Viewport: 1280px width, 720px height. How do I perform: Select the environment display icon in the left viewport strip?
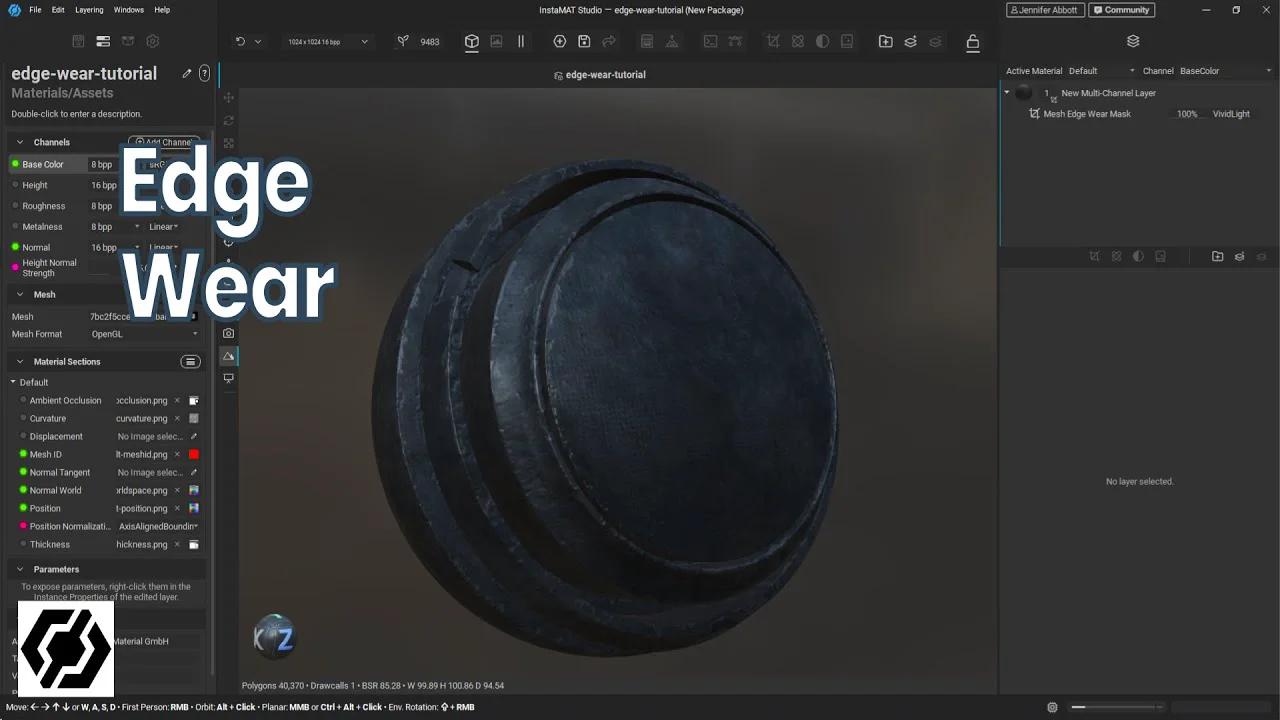click(228, 356)
